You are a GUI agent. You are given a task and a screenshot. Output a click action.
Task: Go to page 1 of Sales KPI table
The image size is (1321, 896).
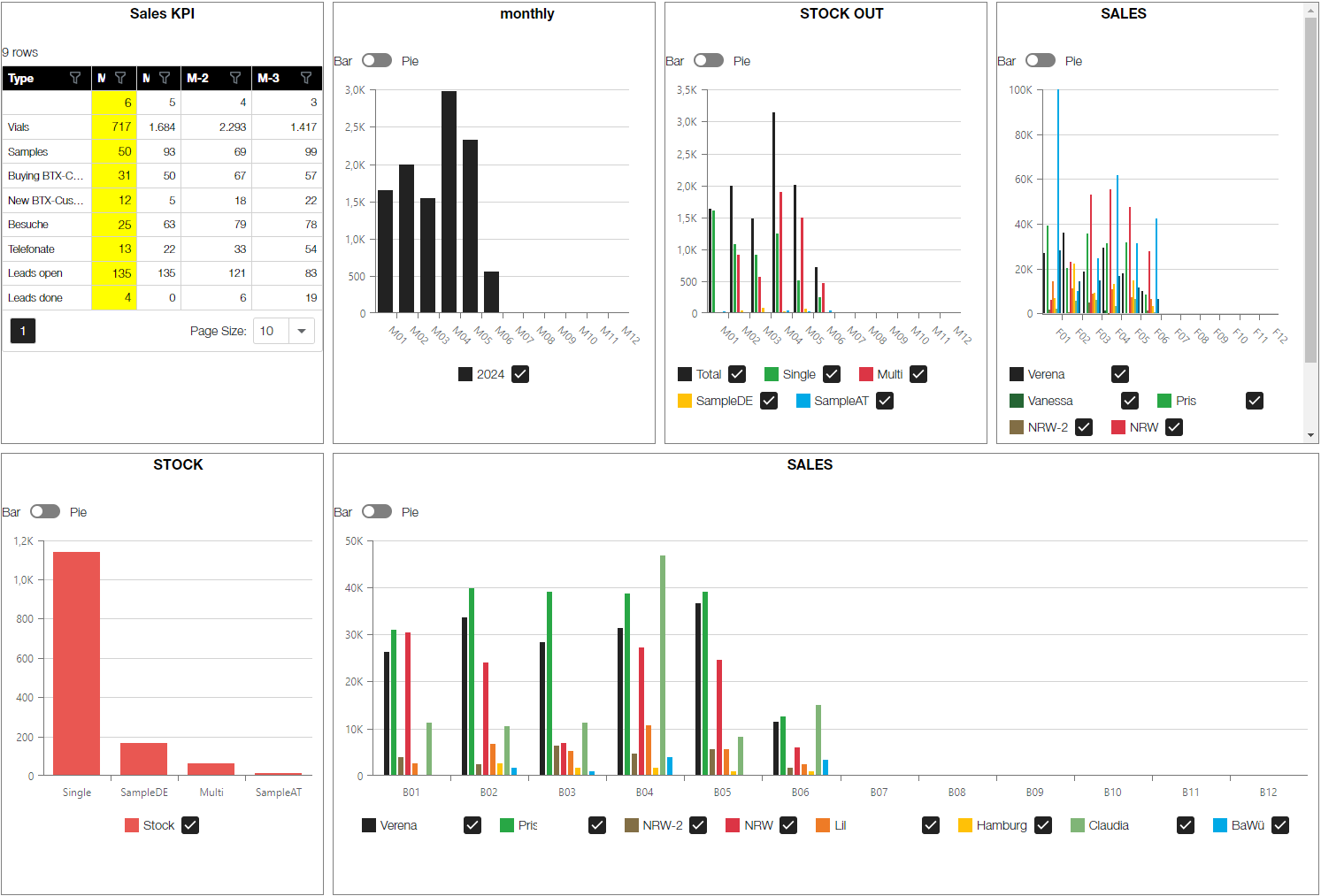(23, 331)
